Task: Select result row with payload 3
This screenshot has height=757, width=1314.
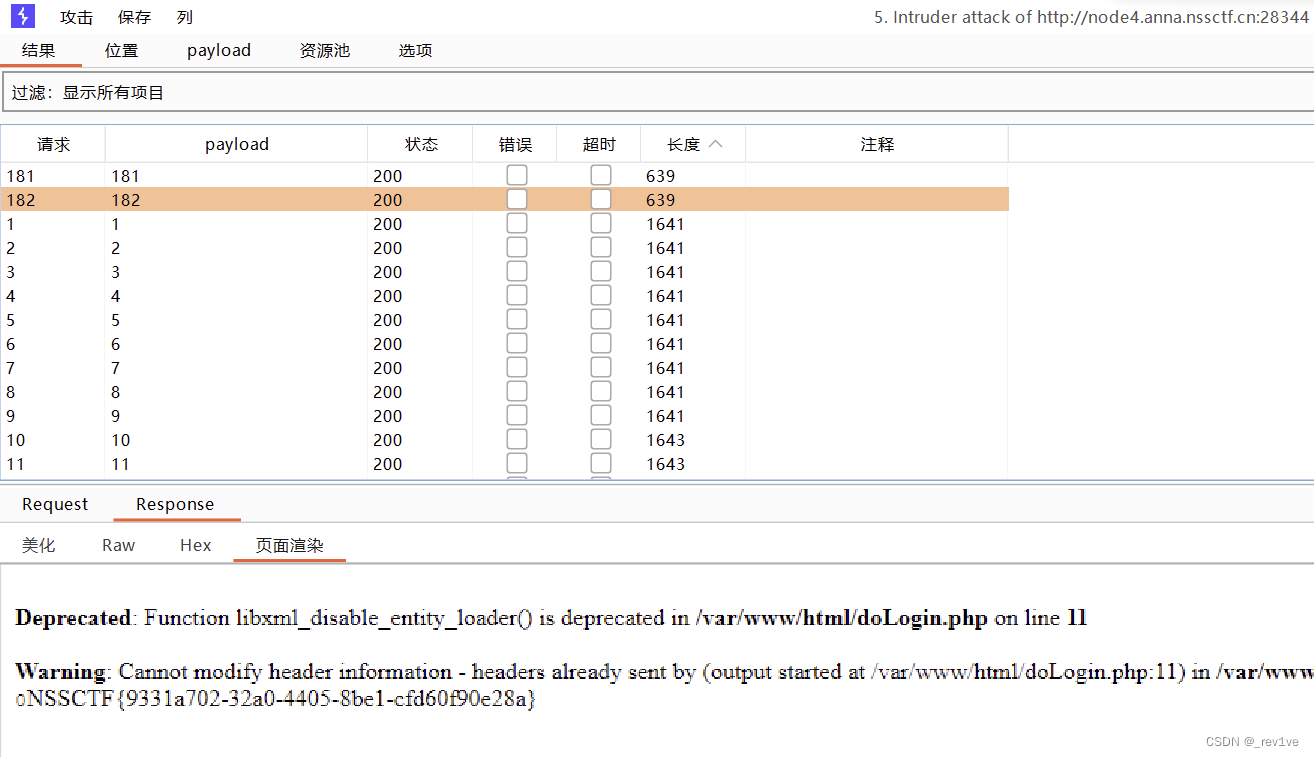Action: 504,272
